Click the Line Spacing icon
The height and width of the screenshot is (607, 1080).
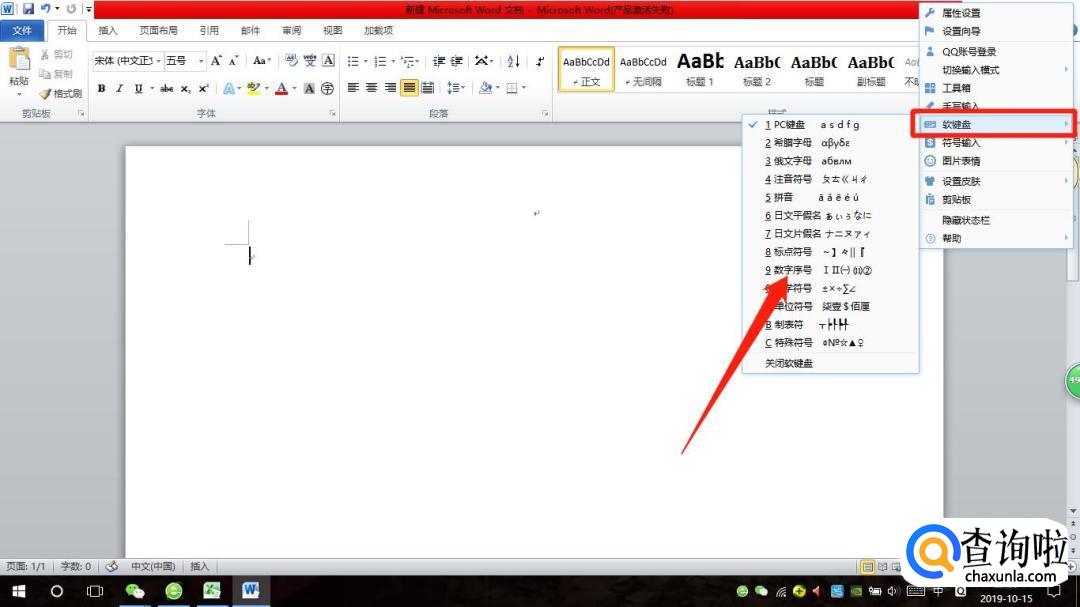(453, 88)
